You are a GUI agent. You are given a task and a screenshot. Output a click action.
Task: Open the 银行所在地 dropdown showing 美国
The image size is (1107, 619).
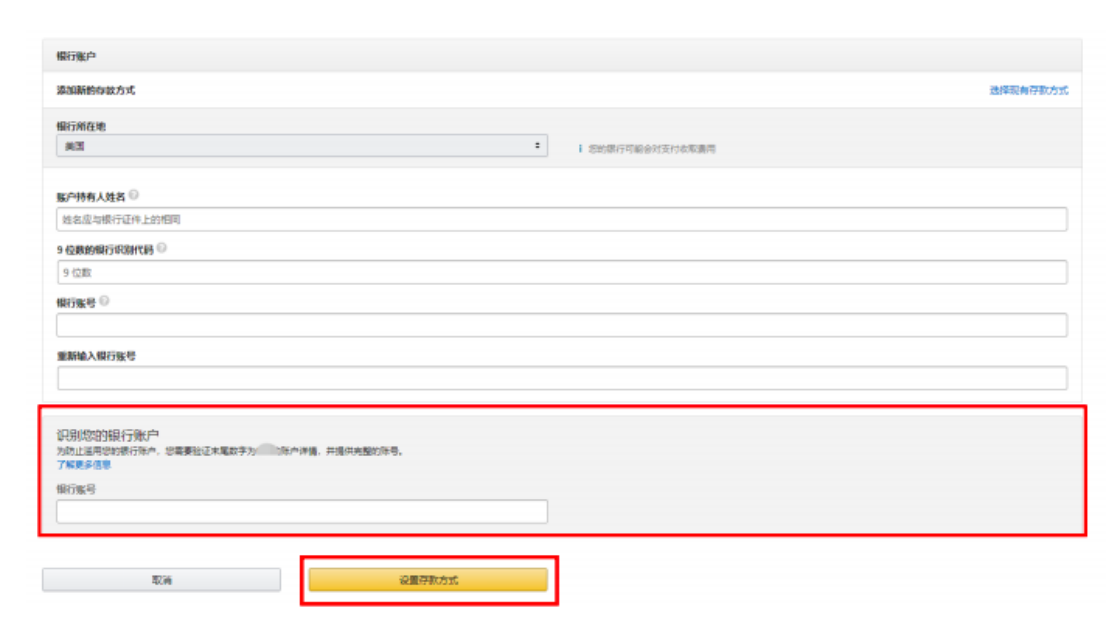[x=302, y=146]
